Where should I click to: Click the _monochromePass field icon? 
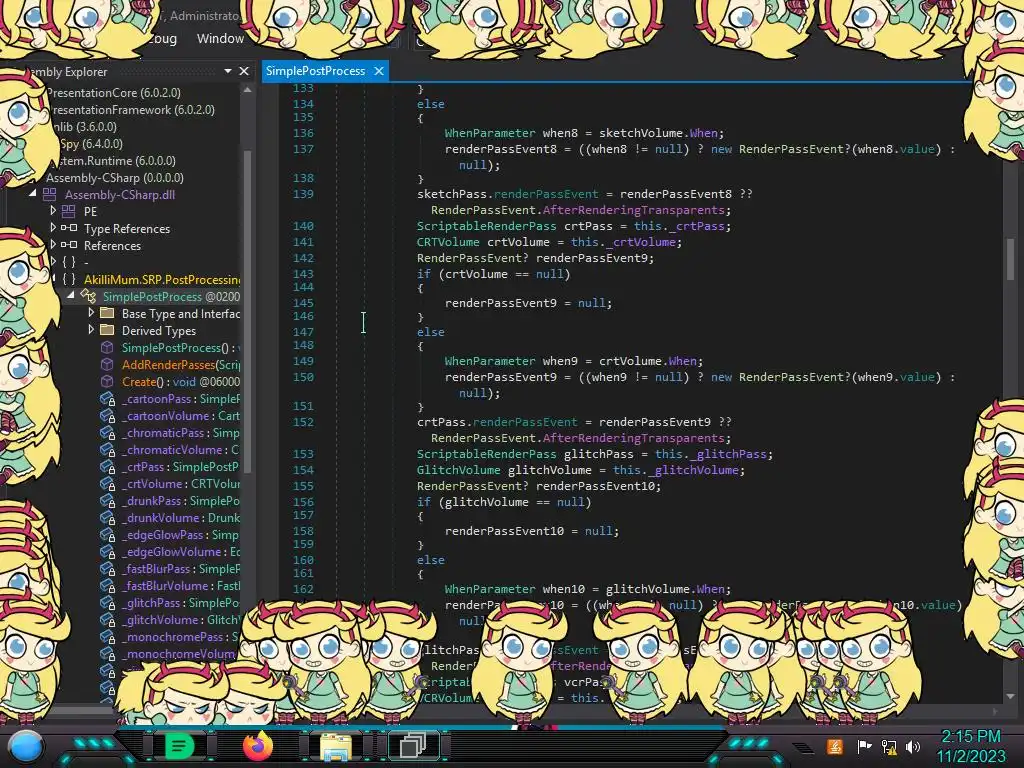pyautogui.click(x=107, y=637)
